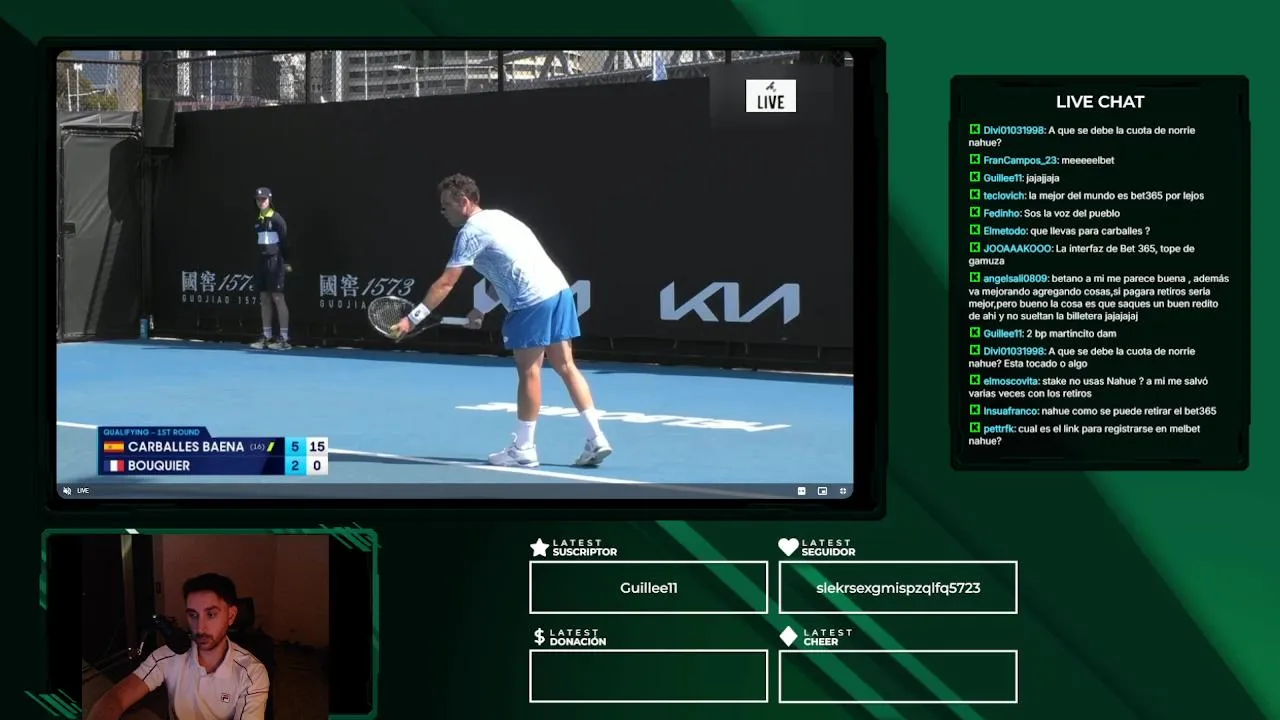Click the LIVE label in the player bar
Viewport: 1280px width, 720px height.
tap(83, 491)
